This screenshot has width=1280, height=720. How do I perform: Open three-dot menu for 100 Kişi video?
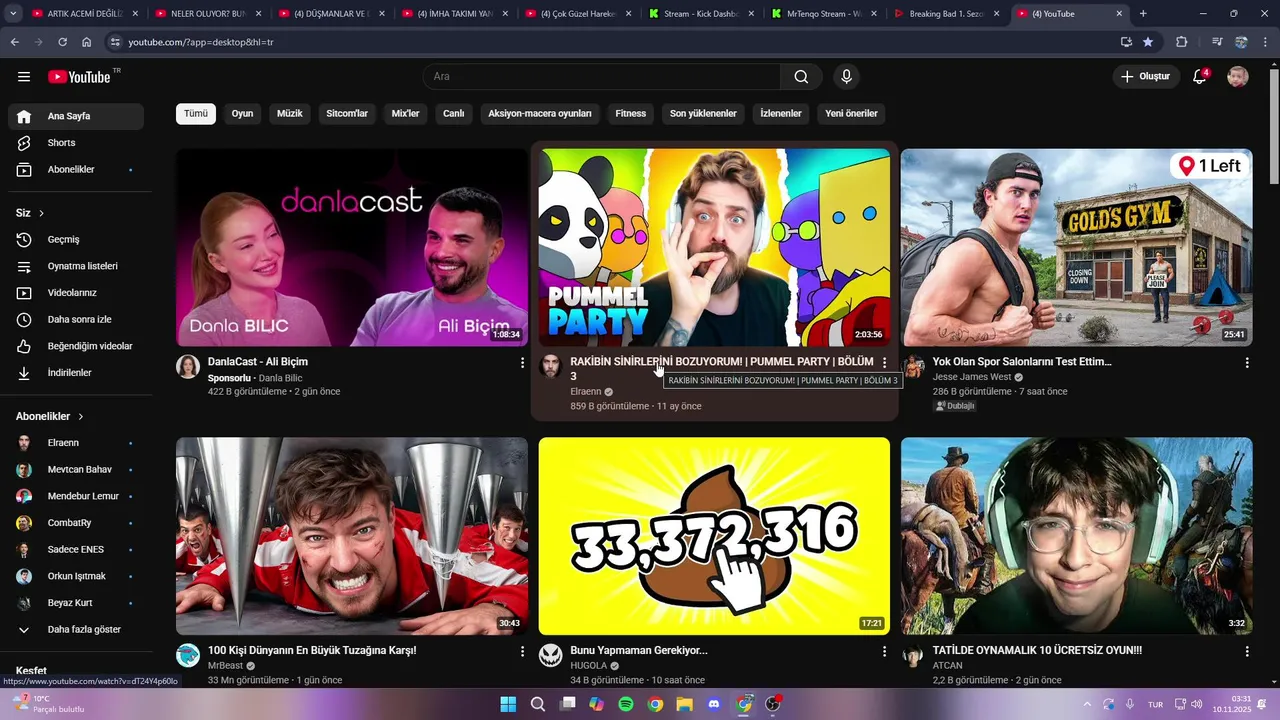pos(522,651)
